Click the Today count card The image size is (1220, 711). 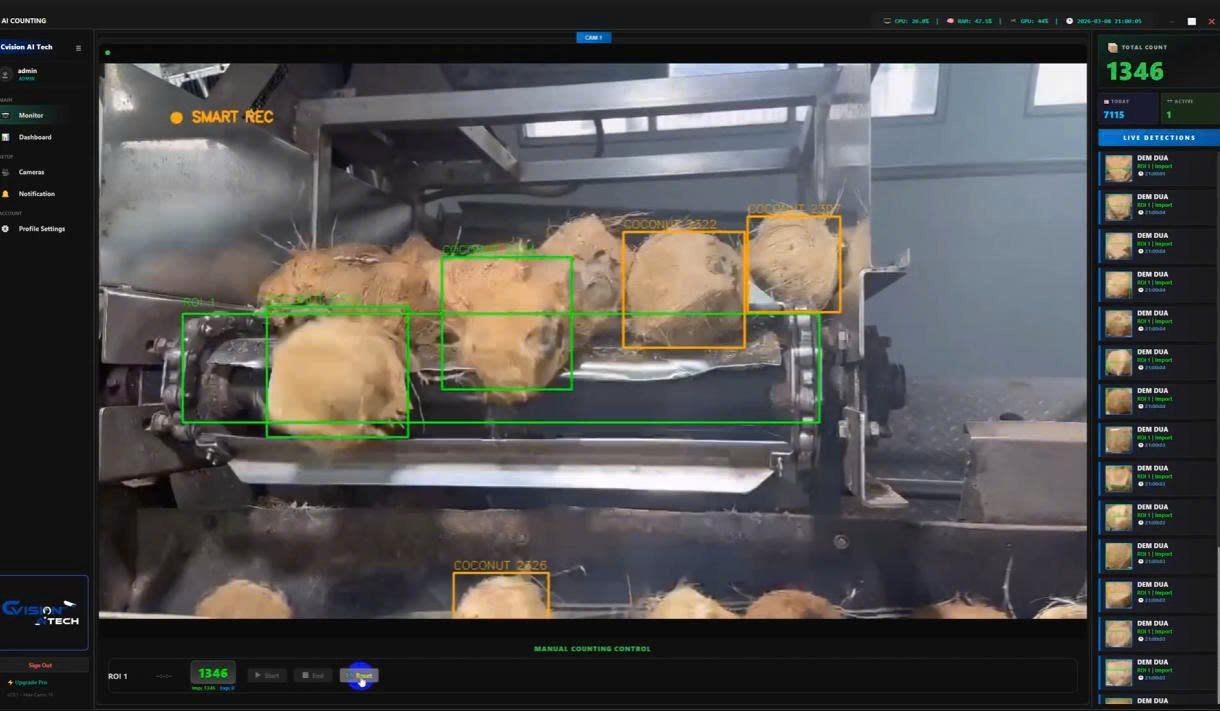1128,109
